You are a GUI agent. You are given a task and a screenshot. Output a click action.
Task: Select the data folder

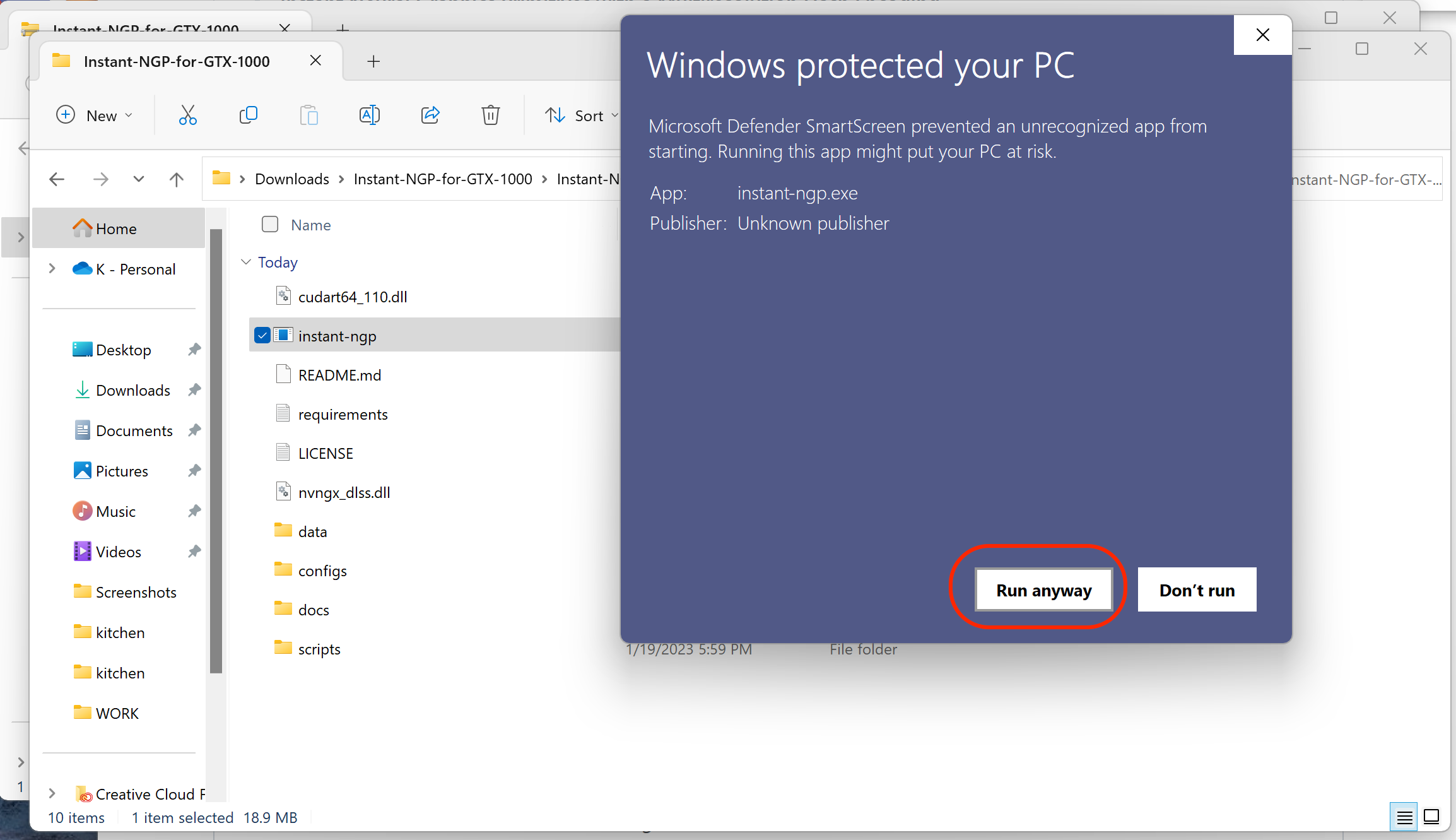click(x=312, y=531)
